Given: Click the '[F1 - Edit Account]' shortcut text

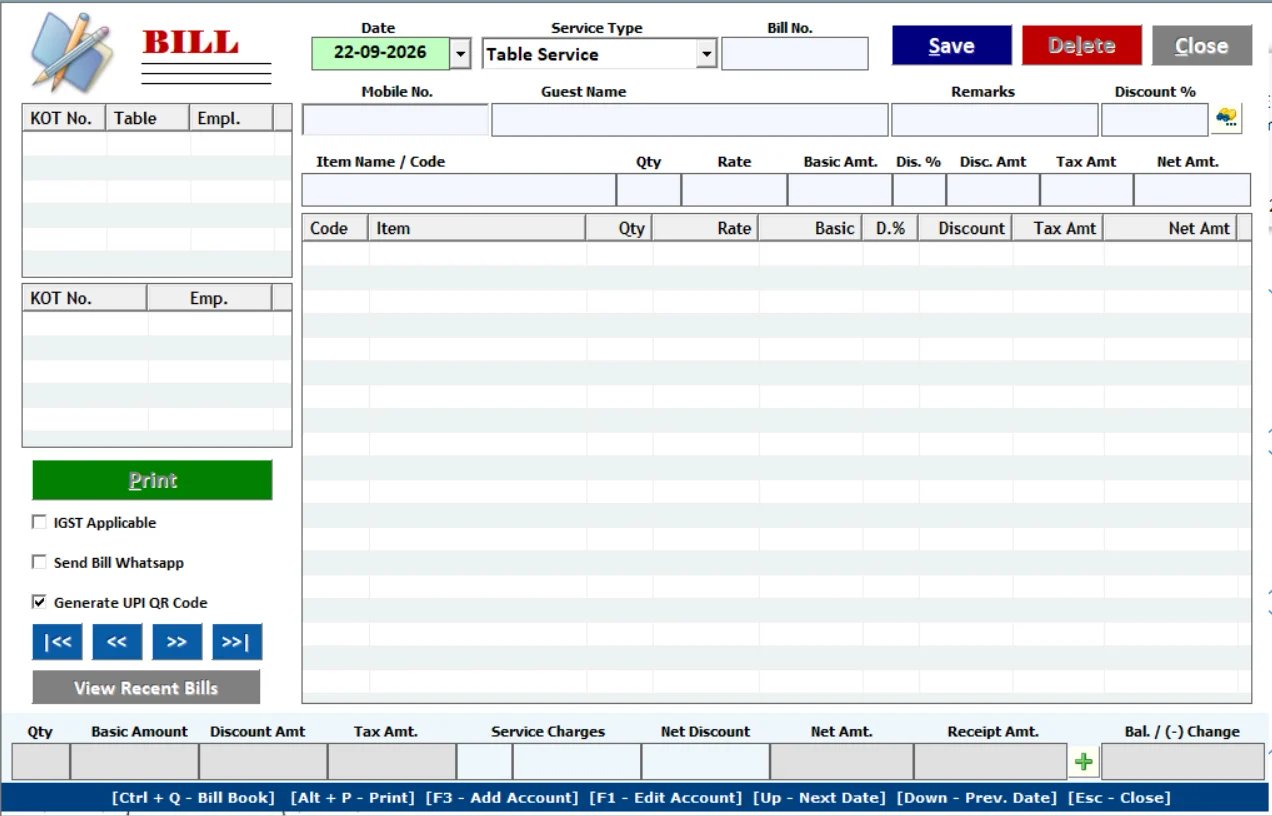Looking at the screenshot, I should tap(666, 797).
